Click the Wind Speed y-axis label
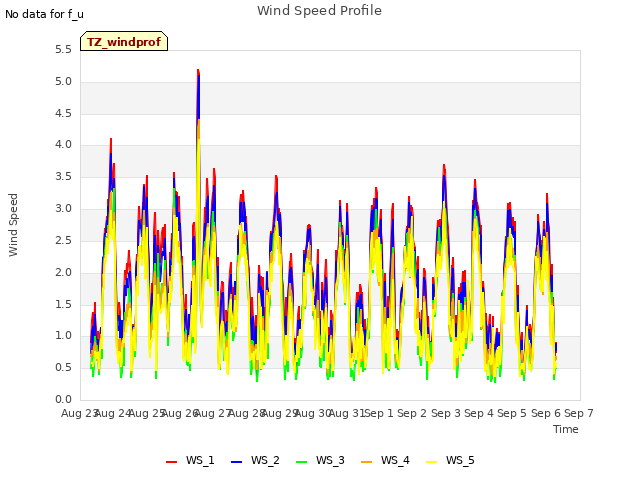The height and width of the screenshot is (480, 640). coord(13,225)
